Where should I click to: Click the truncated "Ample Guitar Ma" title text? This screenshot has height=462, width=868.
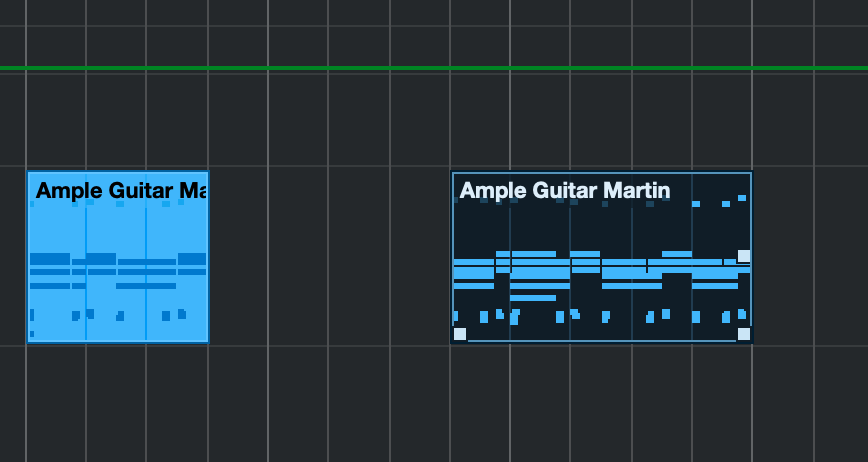click(121, 190)
